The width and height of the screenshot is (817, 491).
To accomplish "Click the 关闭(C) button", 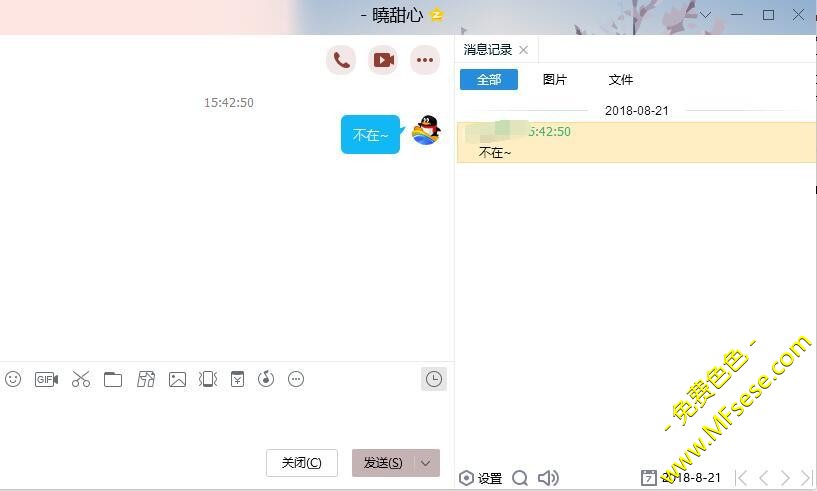I will click(301, 463).
